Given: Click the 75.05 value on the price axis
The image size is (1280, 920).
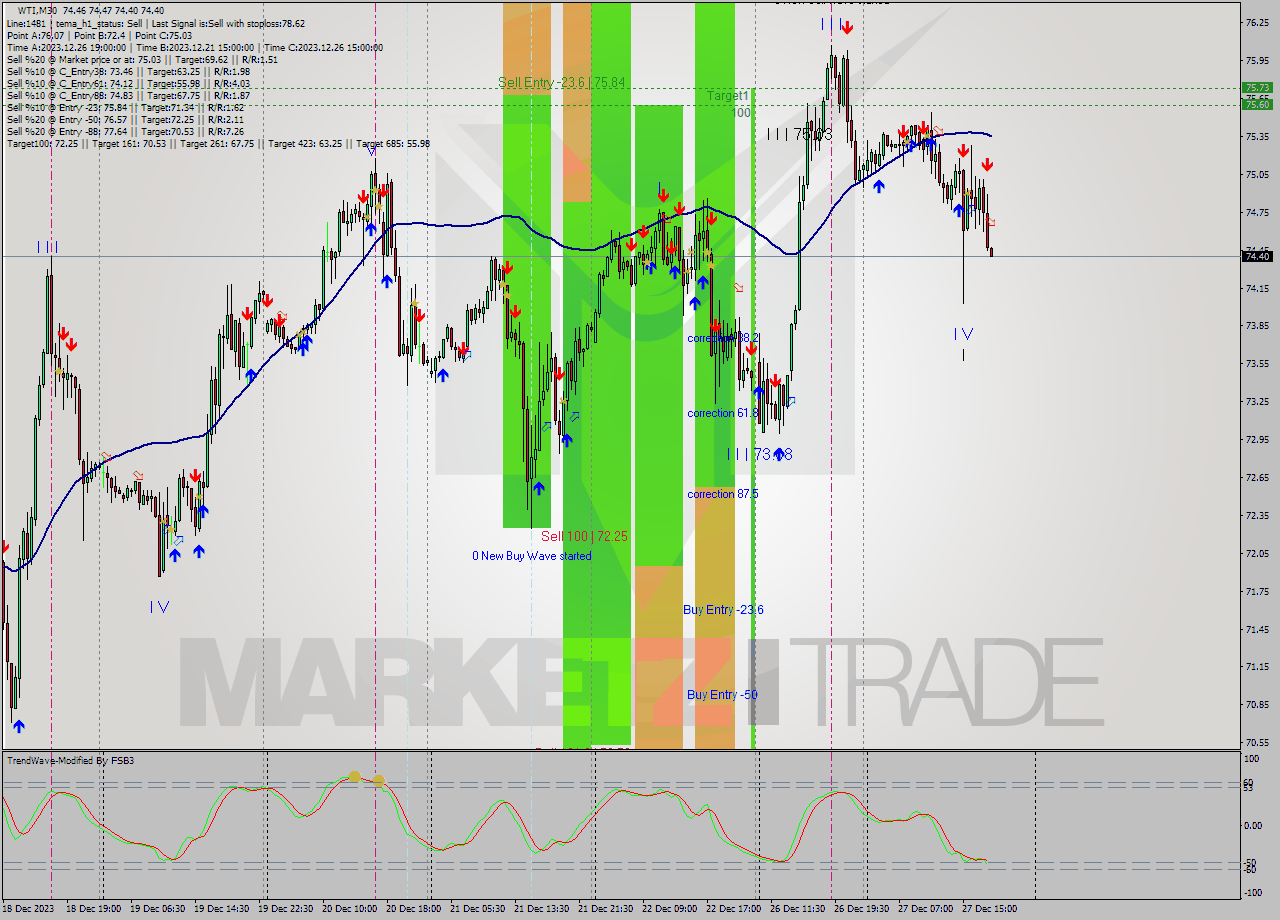Looking at the screenshot, I should [1256, 174].
